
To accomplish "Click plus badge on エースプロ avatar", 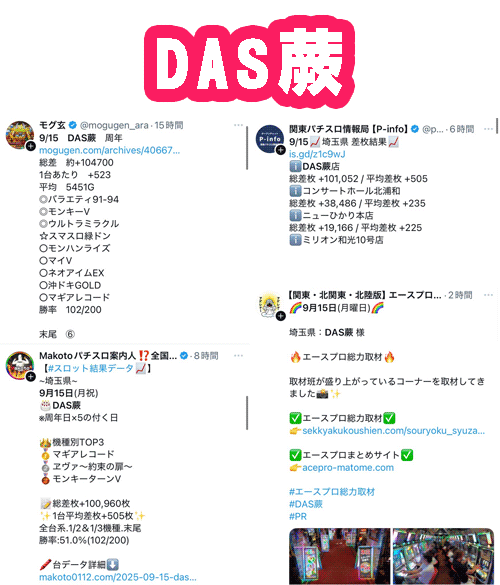I will (281, 316).
